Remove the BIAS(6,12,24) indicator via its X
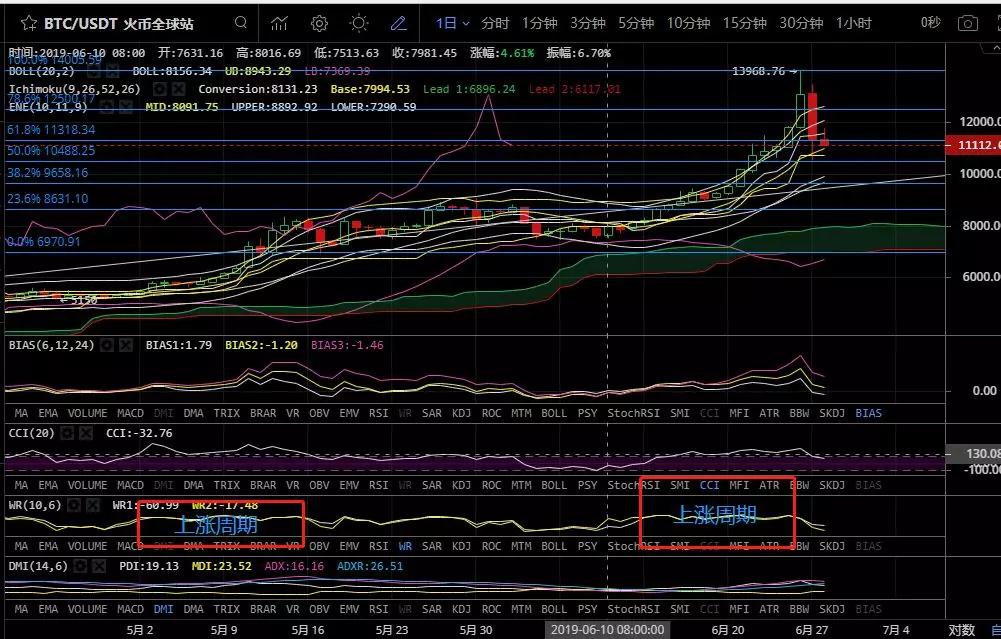1001x639 pixels. click(x=126, y=344)
